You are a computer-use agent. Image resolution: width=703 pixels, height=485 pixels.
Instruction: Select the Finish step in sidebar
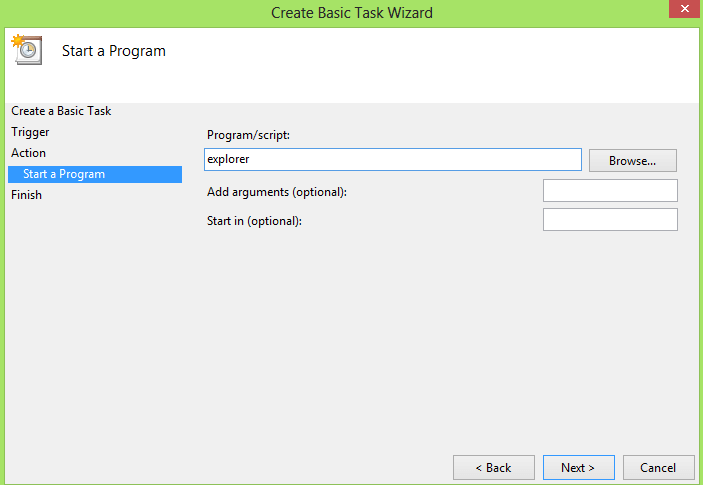pos(26,195)
